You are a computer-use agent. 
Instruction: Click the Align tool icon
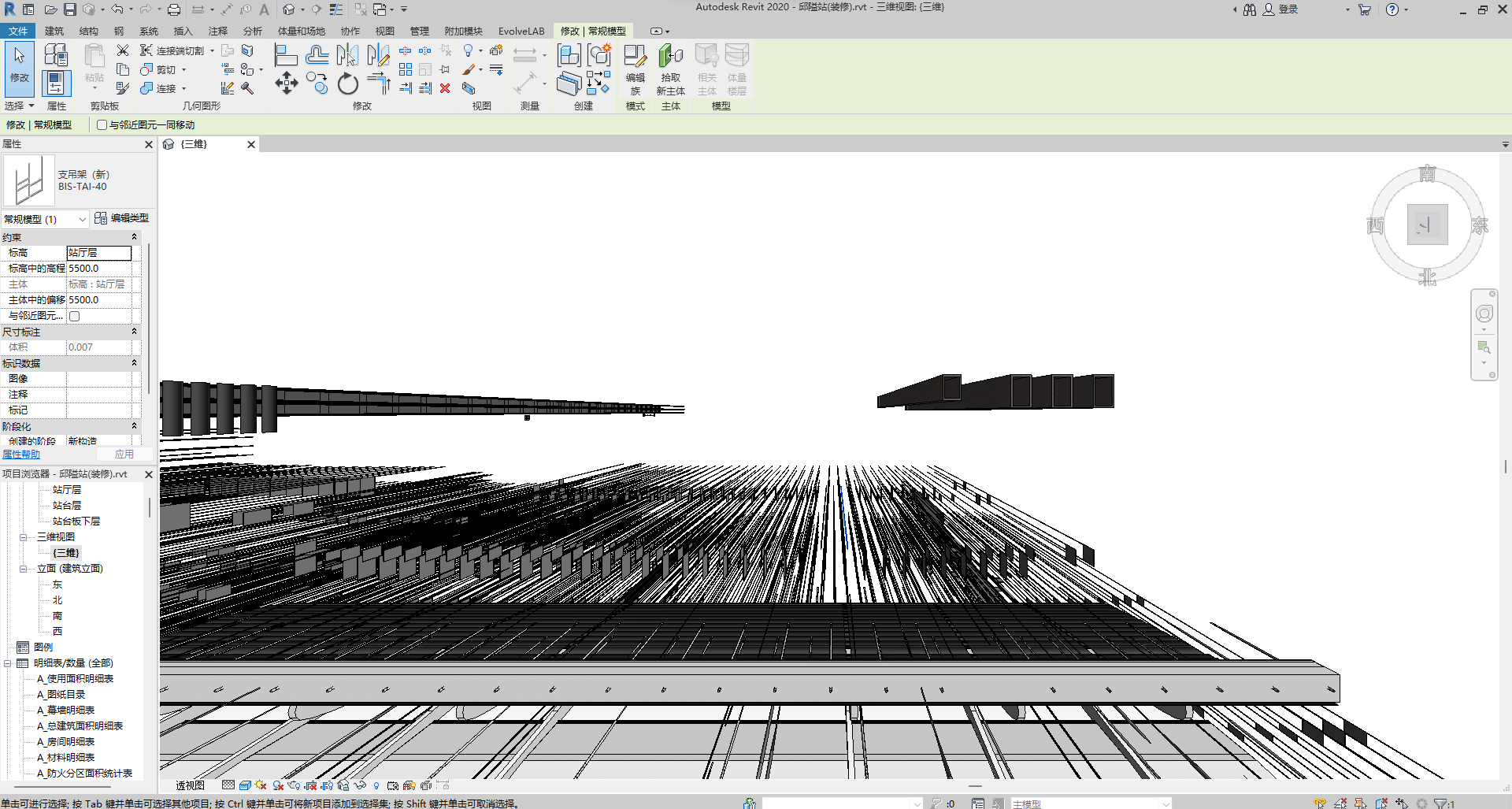(285, 55)
